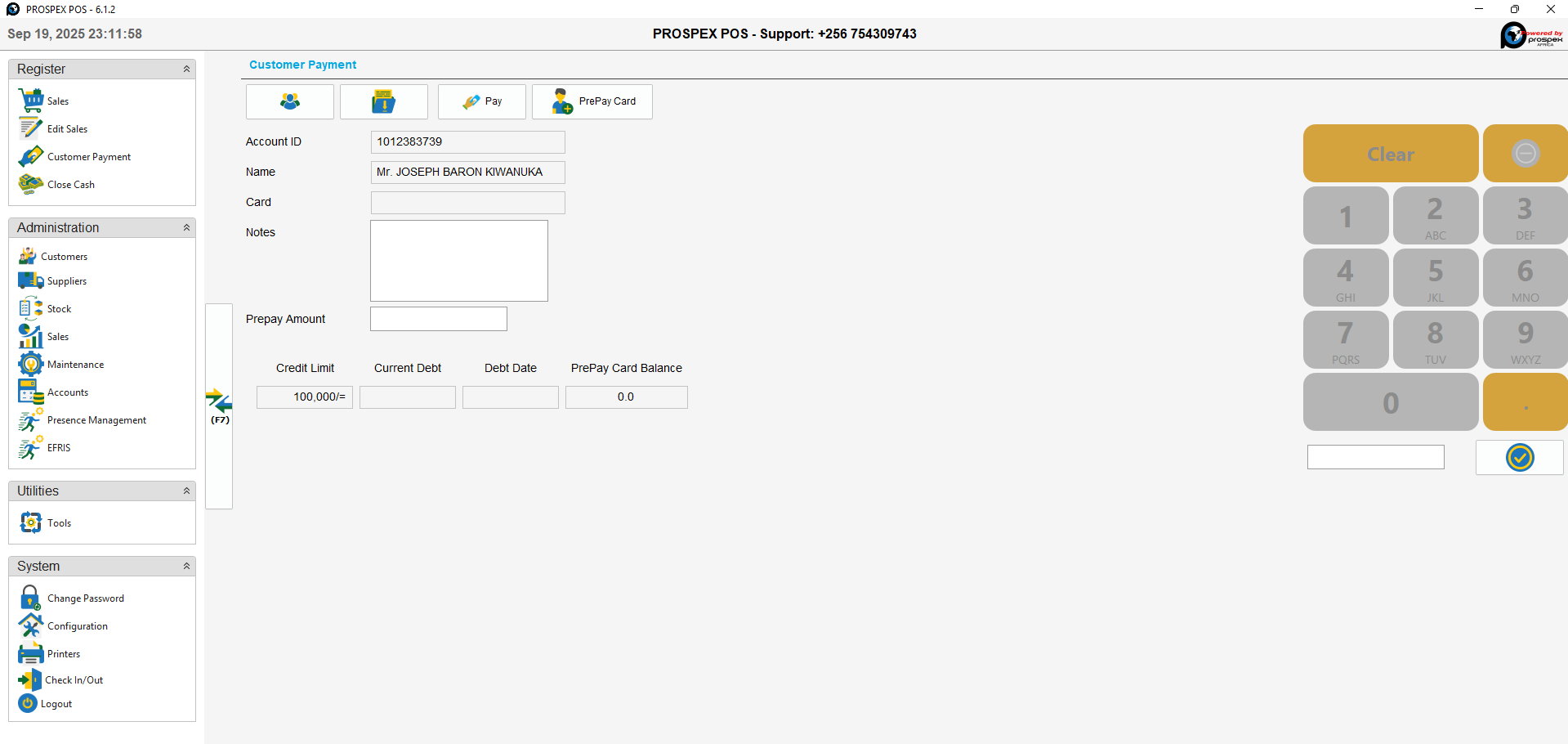Viewport: 1568px width, 744px height.
Task: Open Suppliers in Administration panel
Action: point(66,281)
